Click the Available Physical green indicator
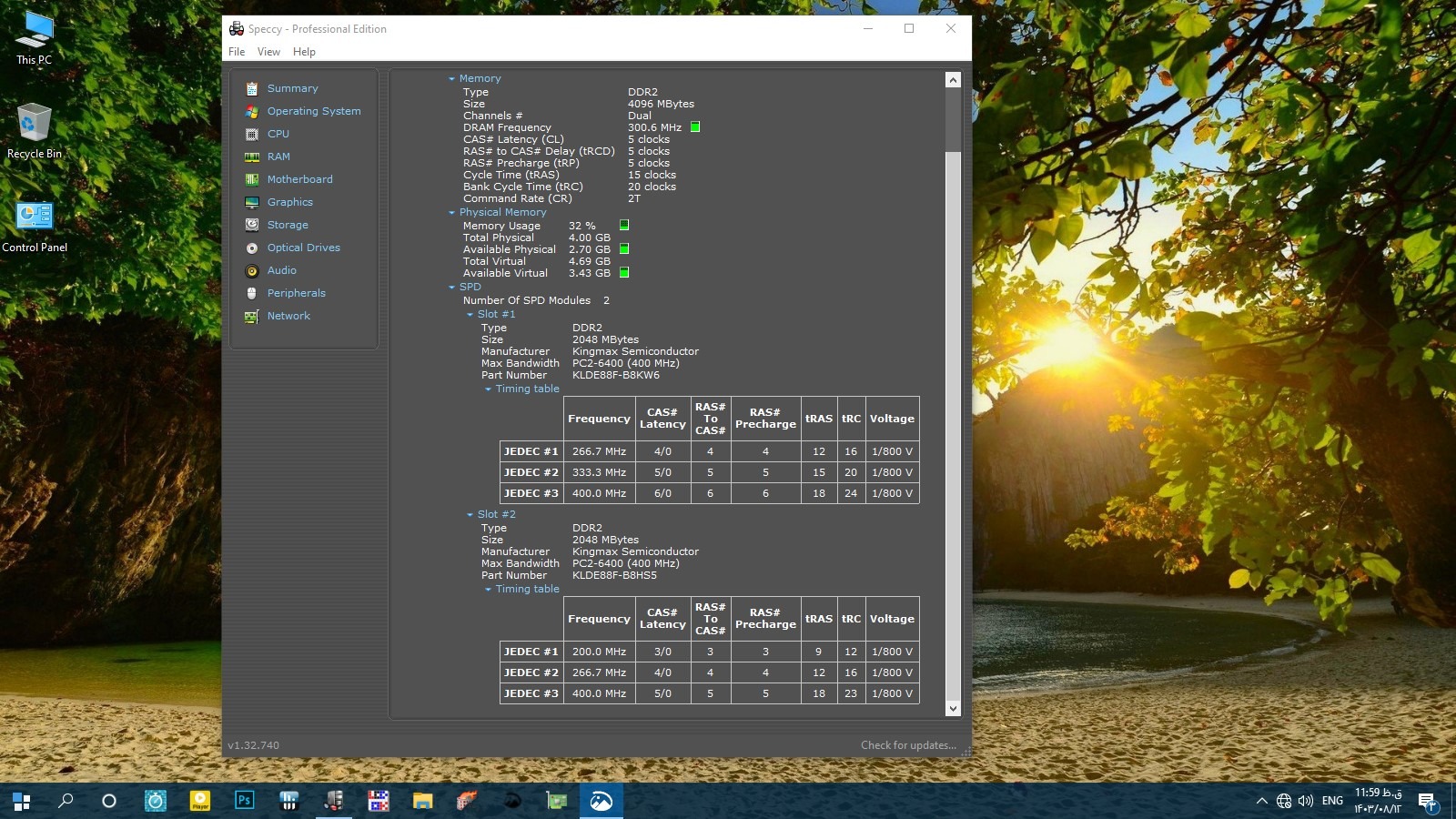This screenshot has height=819, width=1456. coord(624,248)
